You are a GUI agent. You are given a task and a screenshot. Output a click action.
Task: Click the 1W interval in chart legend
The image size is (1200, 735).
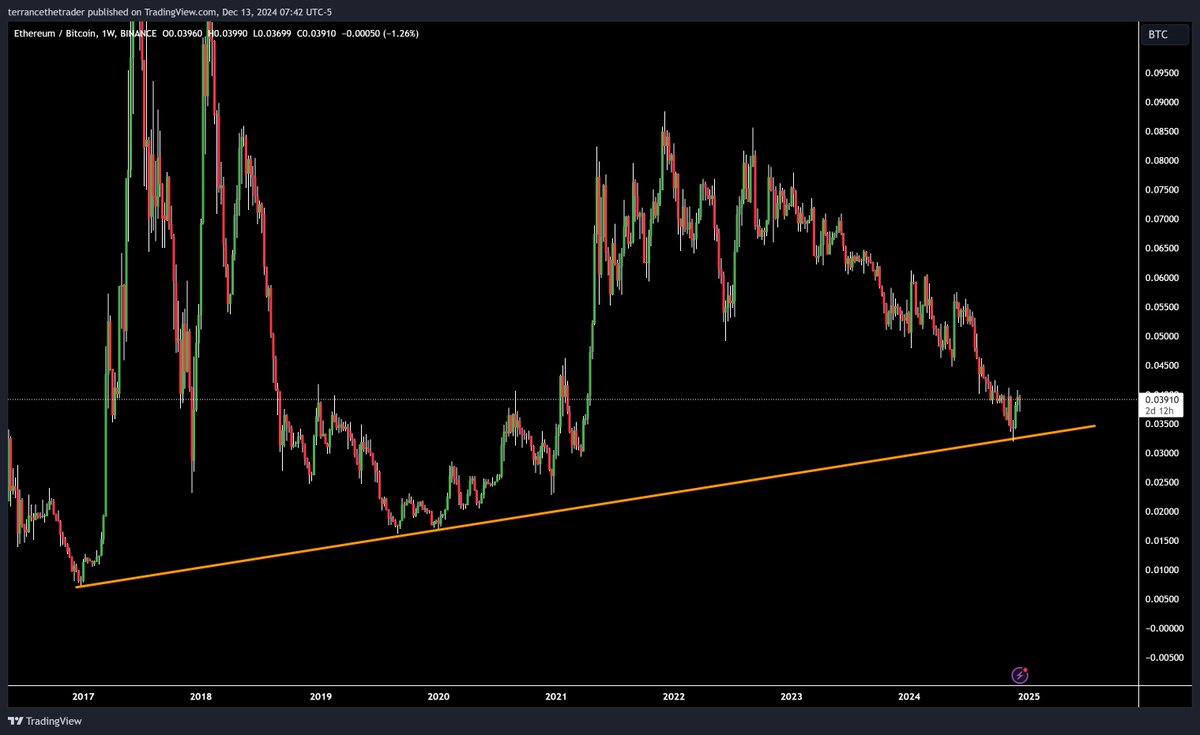[x=108, y=34]
